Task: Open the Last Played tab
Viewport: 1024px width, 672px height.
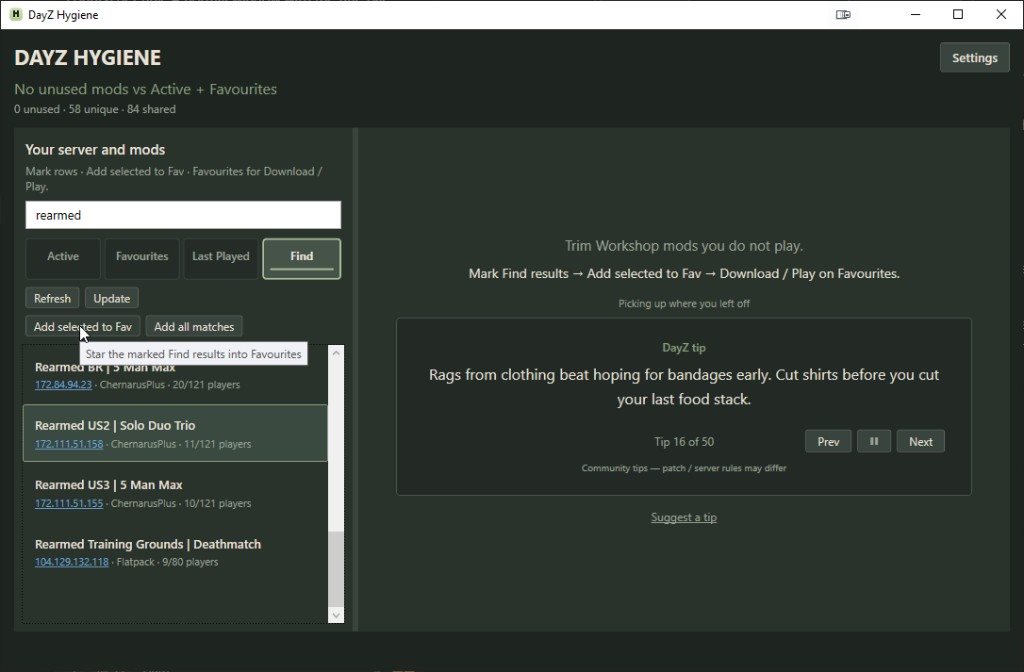Action: 221,257
